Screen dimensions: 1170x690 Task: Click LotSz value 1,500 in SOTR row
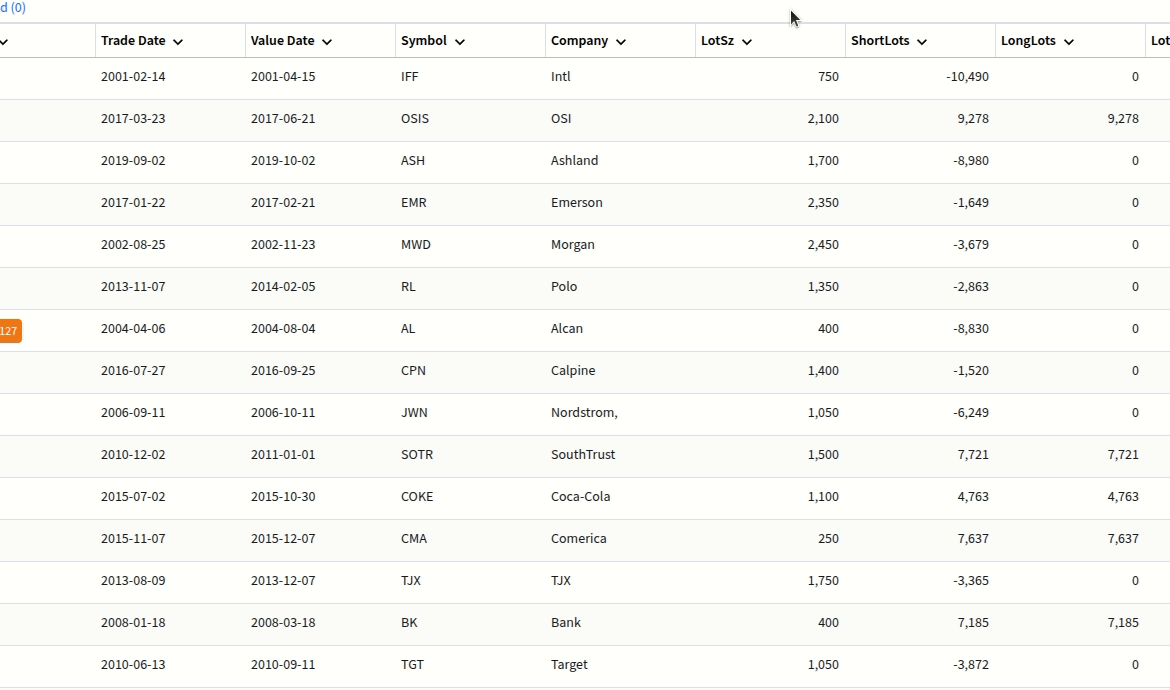(x=823, y=454)
